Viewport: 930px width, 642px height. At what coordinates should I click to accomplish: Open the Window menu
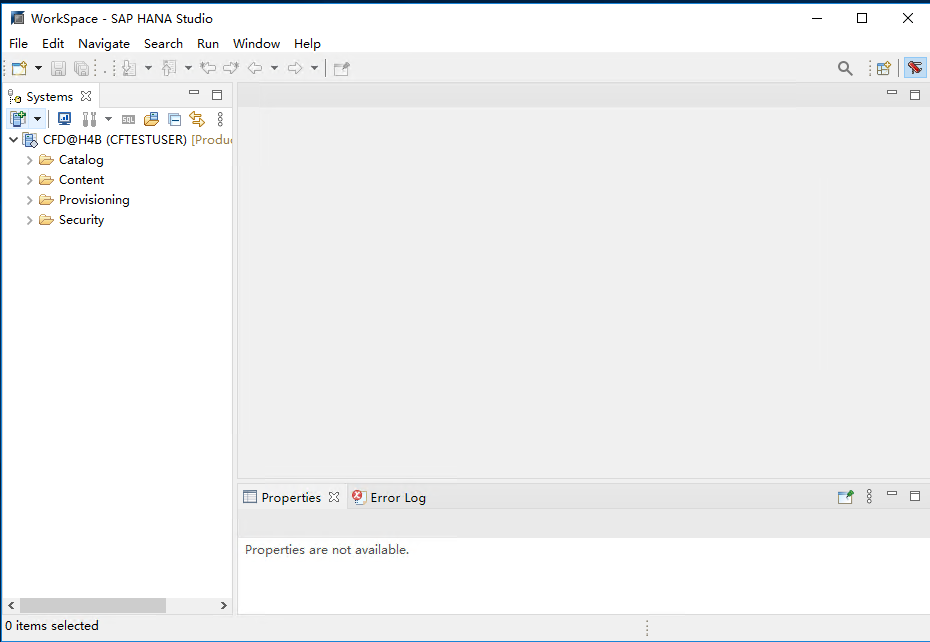pyautogui.click(x=256, y=43)
